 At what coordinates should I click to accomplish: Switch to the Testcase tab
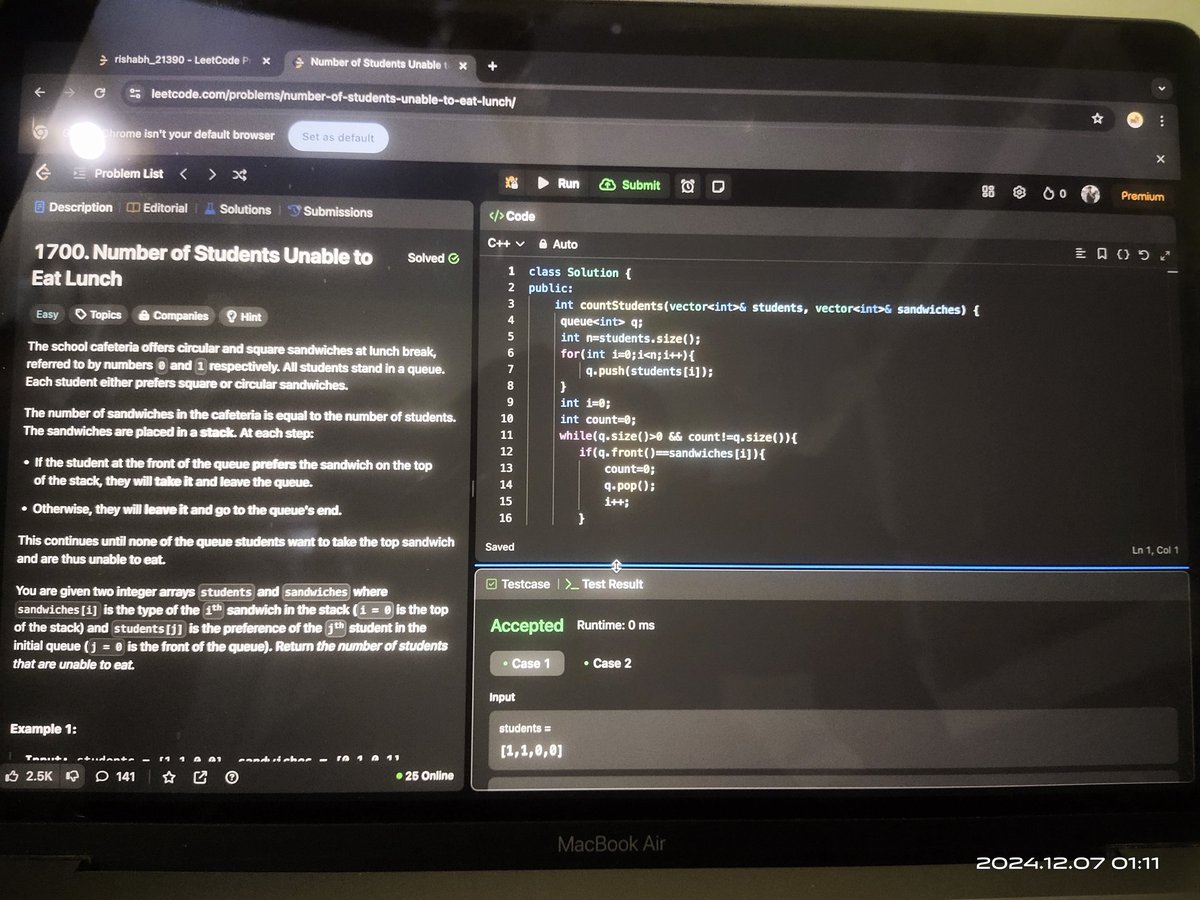pos(518,584)
